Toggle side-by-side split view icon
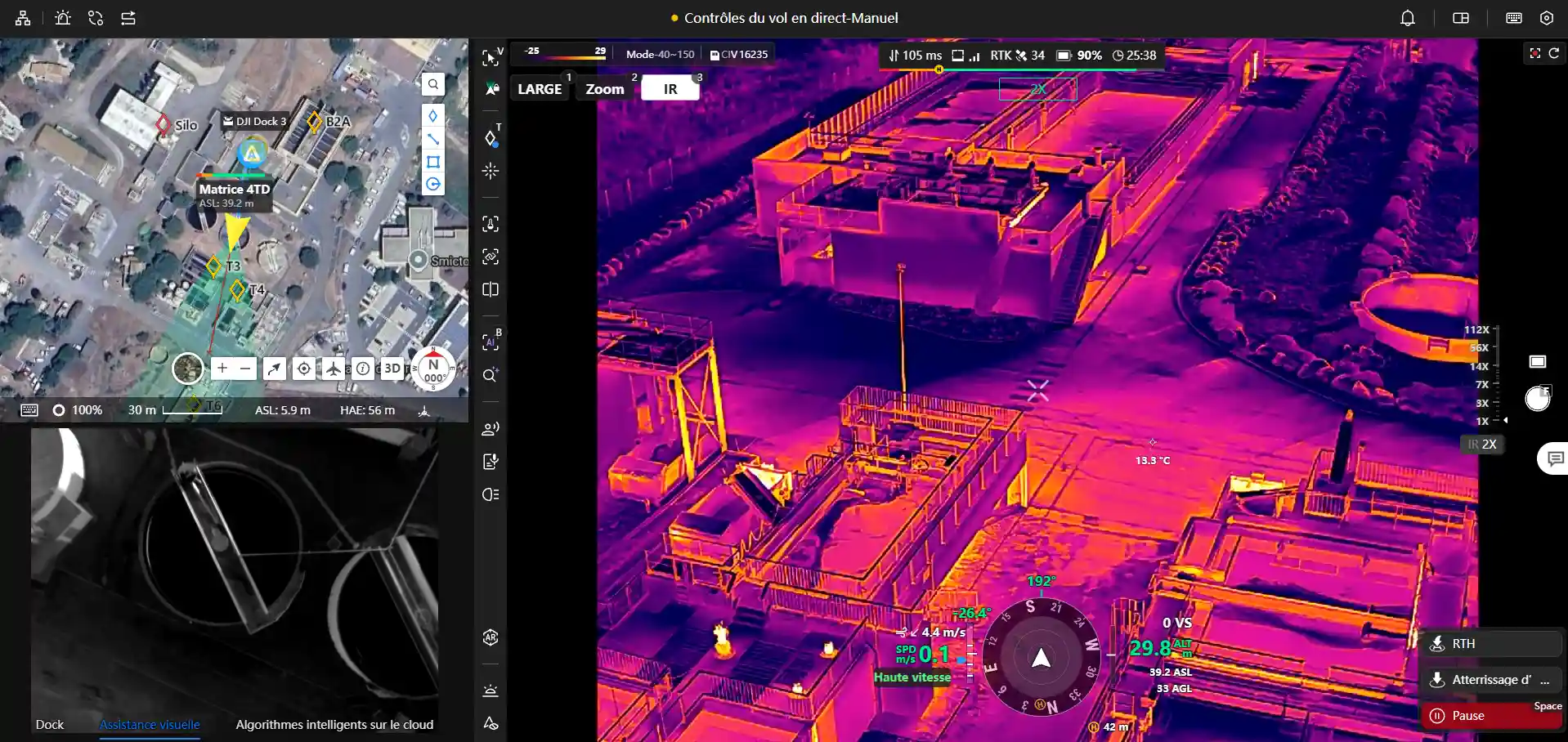1568x742 pixels. (x=491, y=289)
